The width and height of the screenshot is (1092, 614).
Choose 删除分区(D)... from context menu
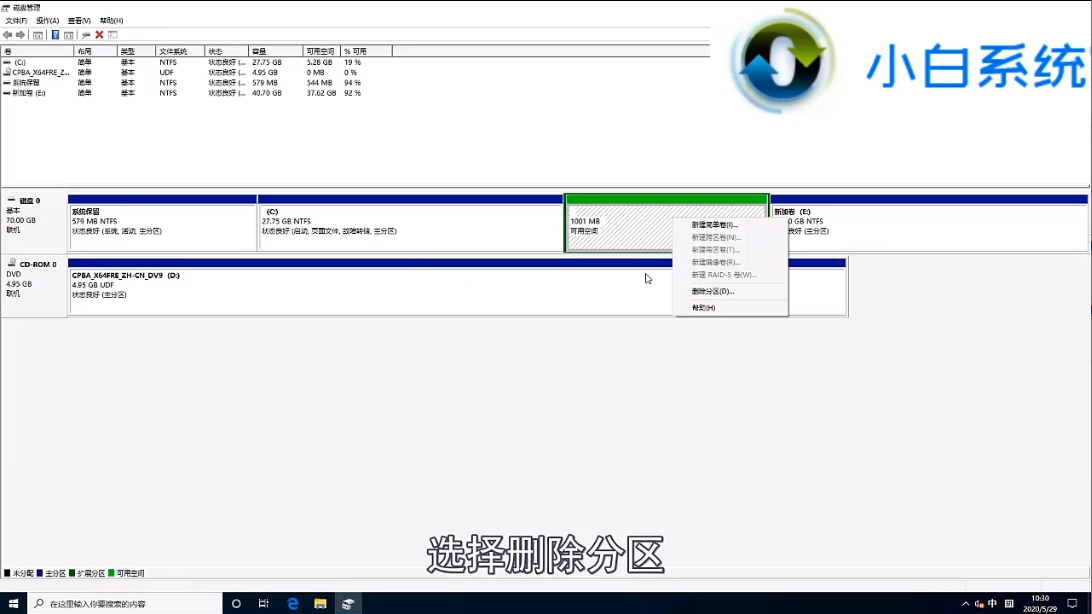[x=731, y=291]
